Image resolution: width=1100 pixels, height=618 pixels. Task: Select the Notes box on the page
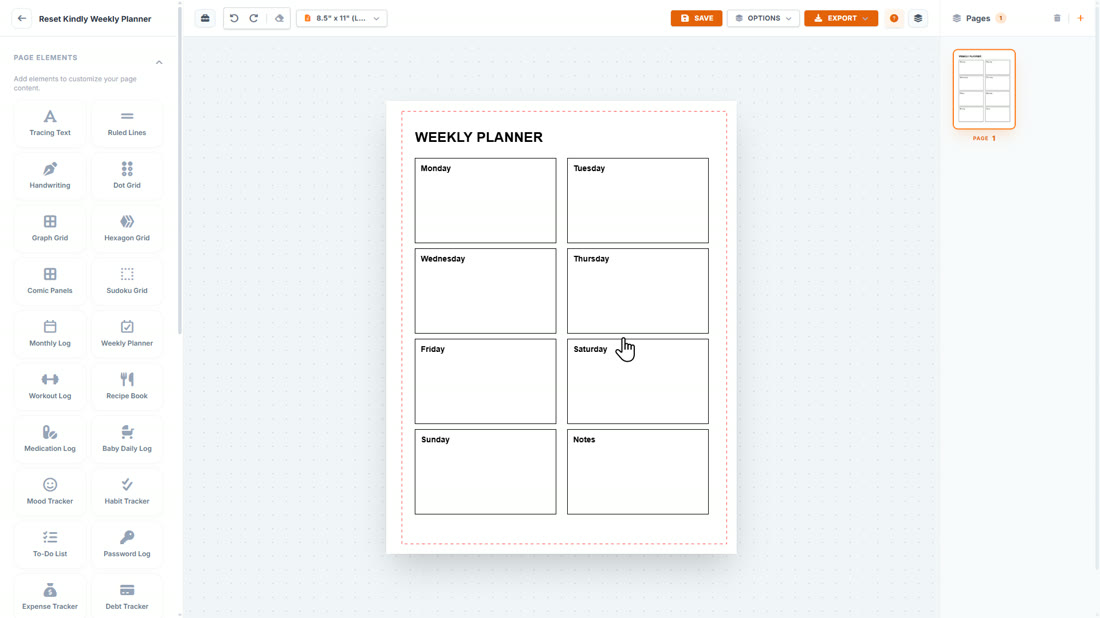pyautogui.click(x=638, y=472)
